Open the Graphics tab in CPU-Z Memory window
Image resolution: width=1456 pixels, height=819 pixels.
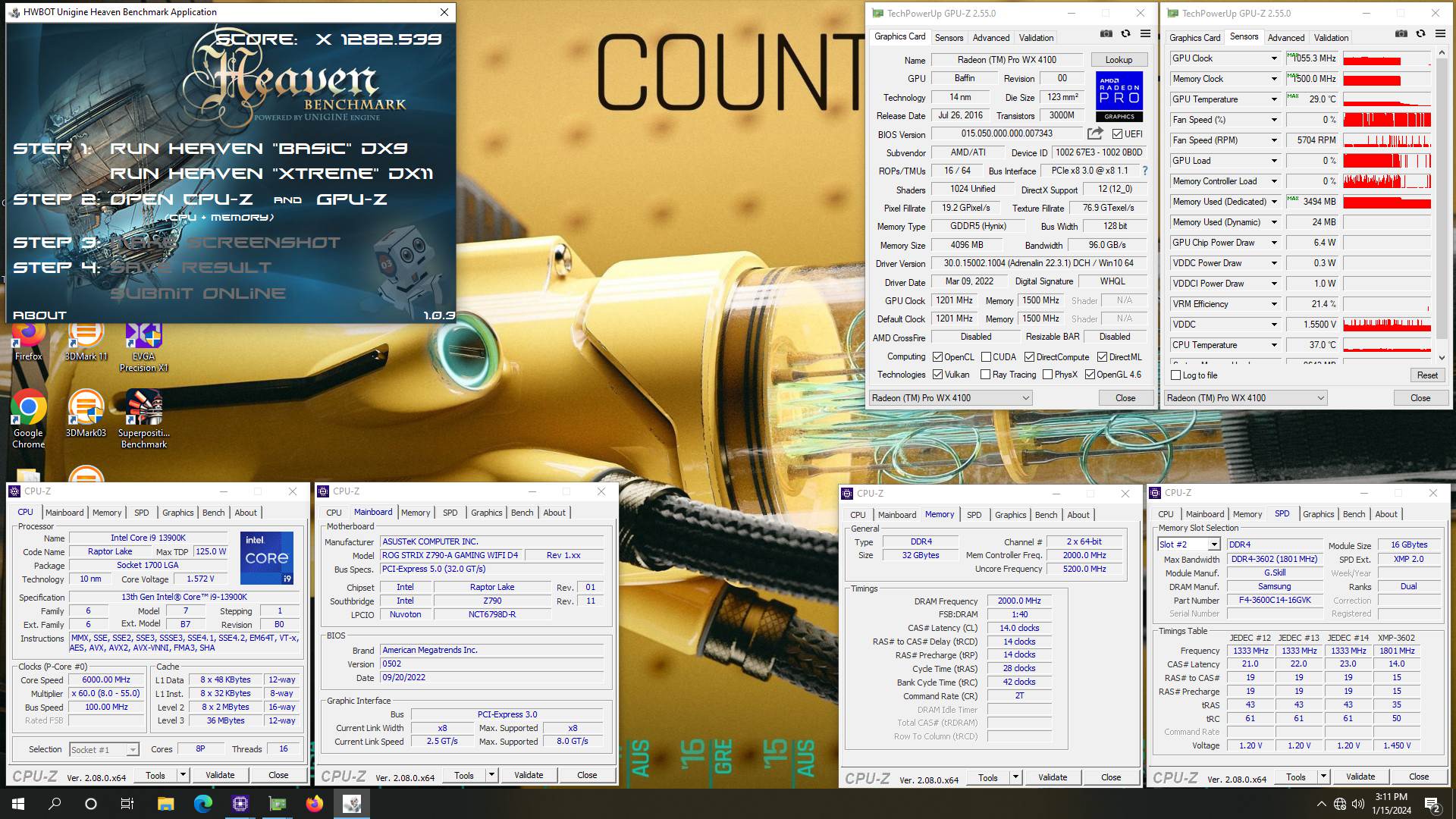(x=1010, y=515)
